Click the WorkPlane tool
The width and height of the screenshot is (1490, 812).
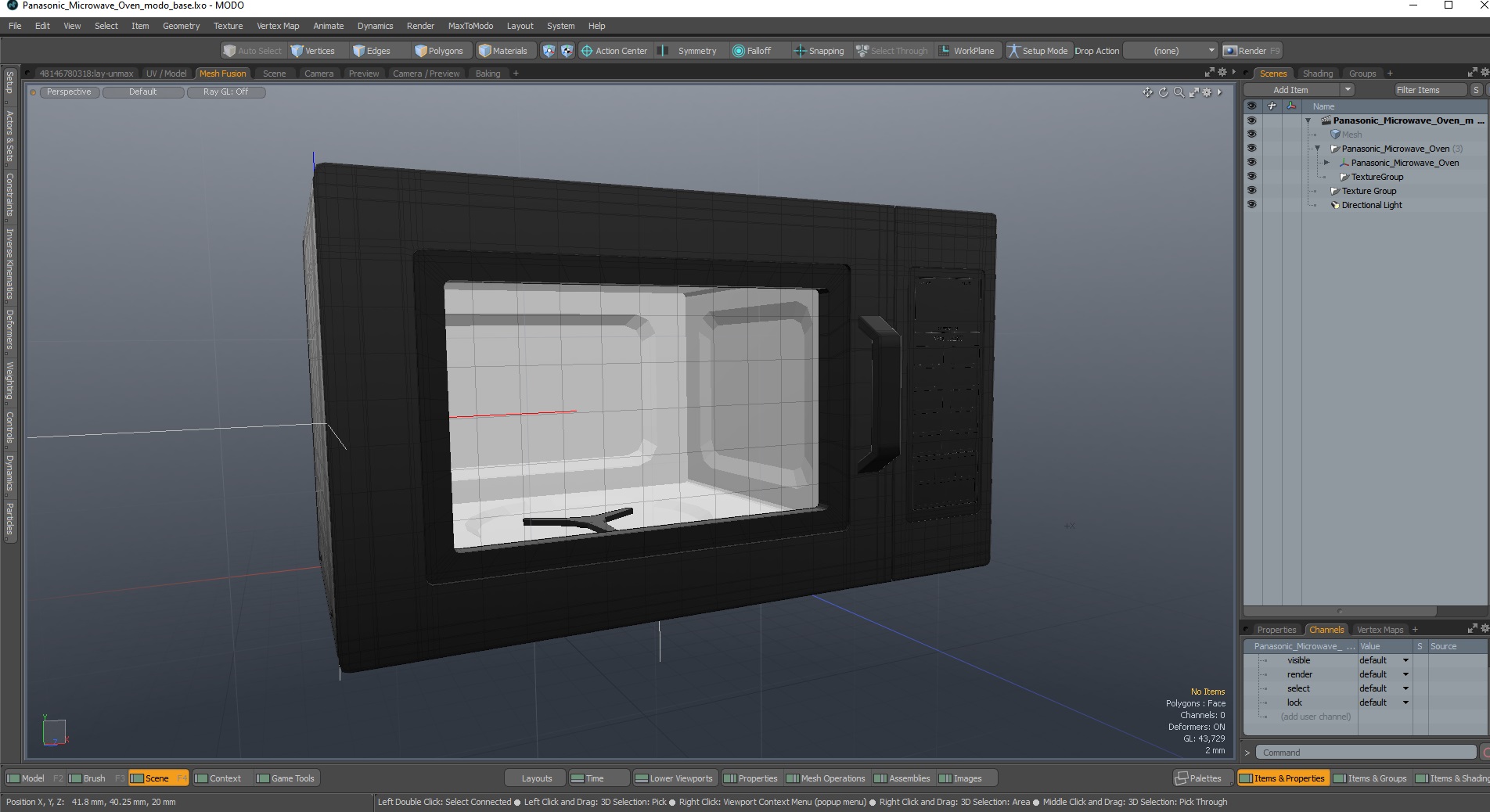[x=966, y=51]
